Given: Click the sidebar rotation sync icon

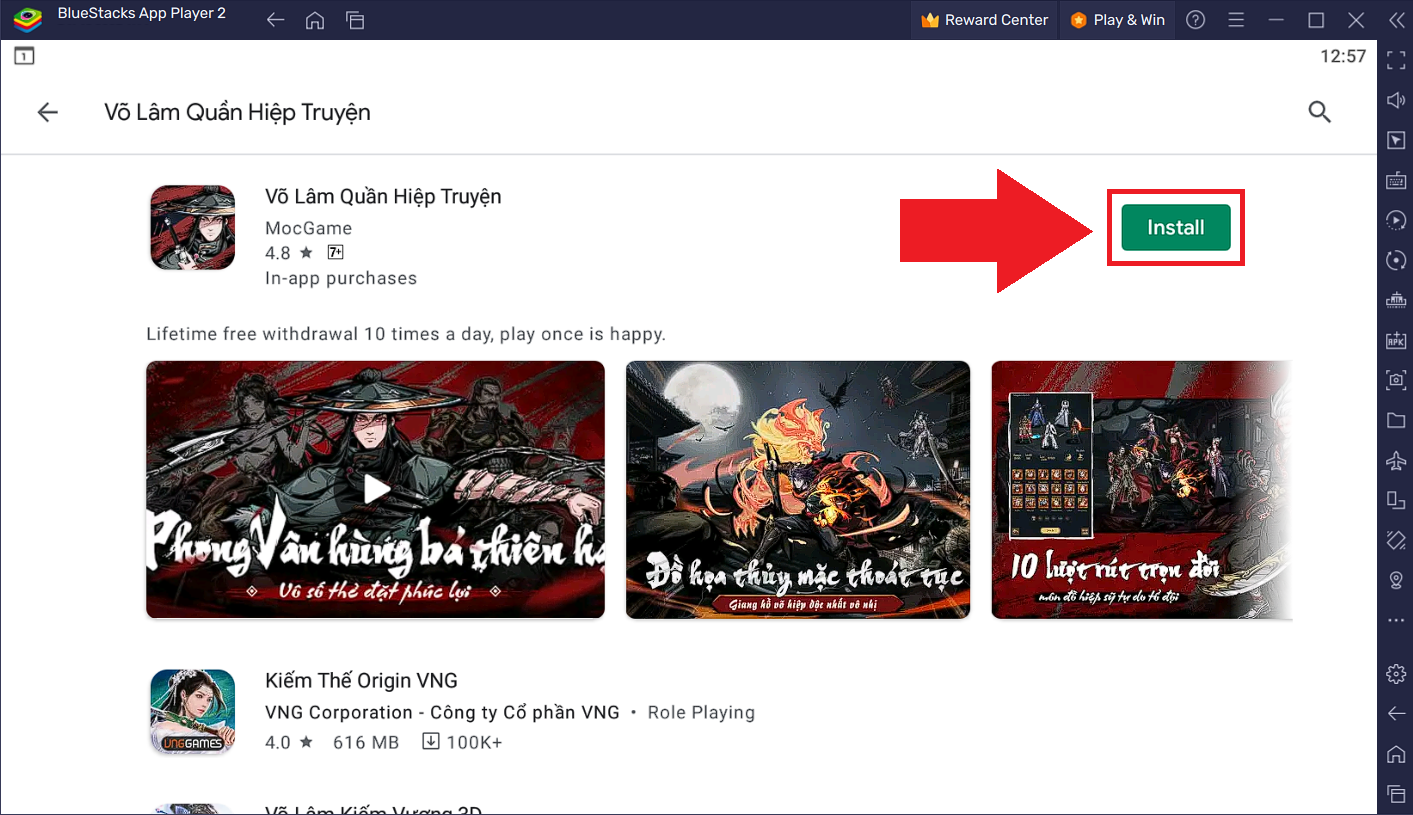Looking at the screenshot, I should click(1396, 260).
